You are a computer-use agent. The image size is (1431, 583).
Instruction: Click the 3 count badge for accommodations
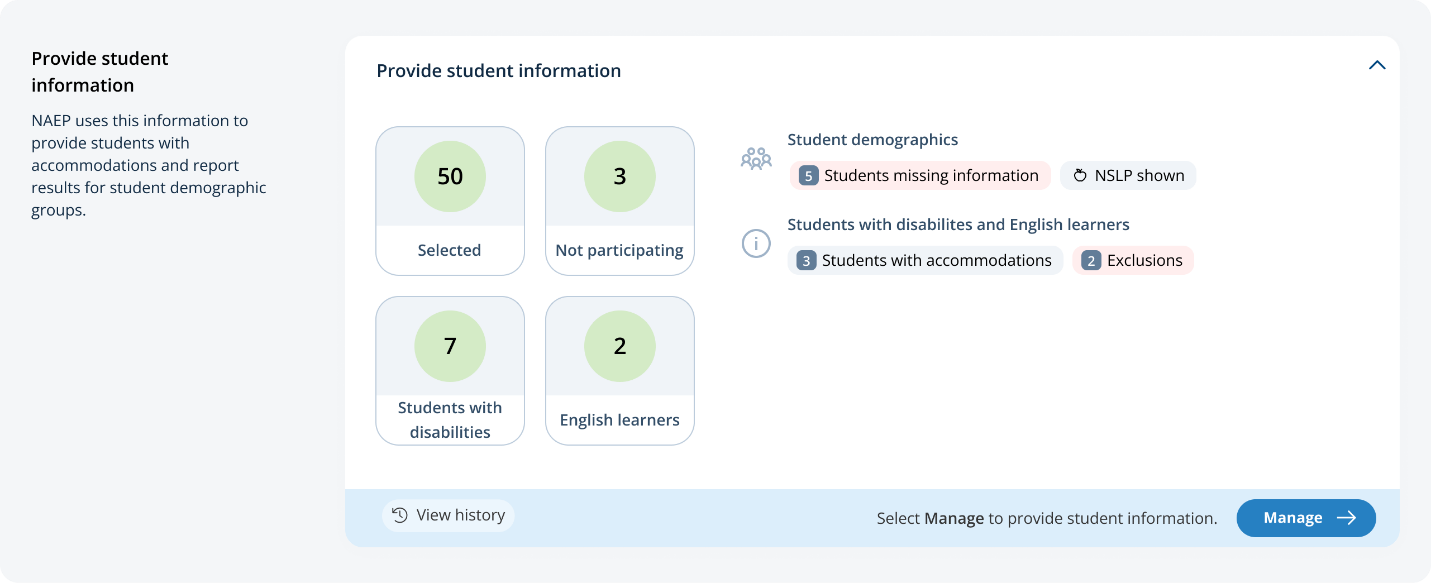click(806, 261)
